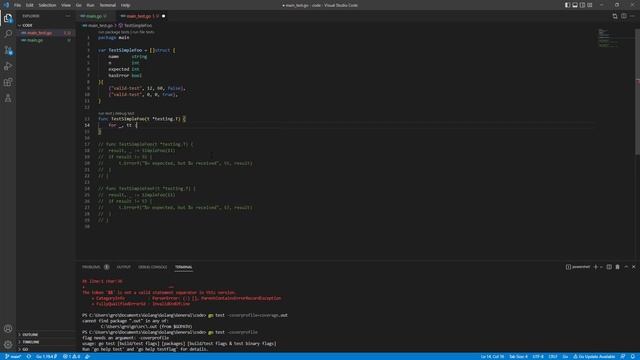This screenshot has width=640, height=360.
Task: Click the synchronize changes icon in status bar
Action: coord(29,356)
